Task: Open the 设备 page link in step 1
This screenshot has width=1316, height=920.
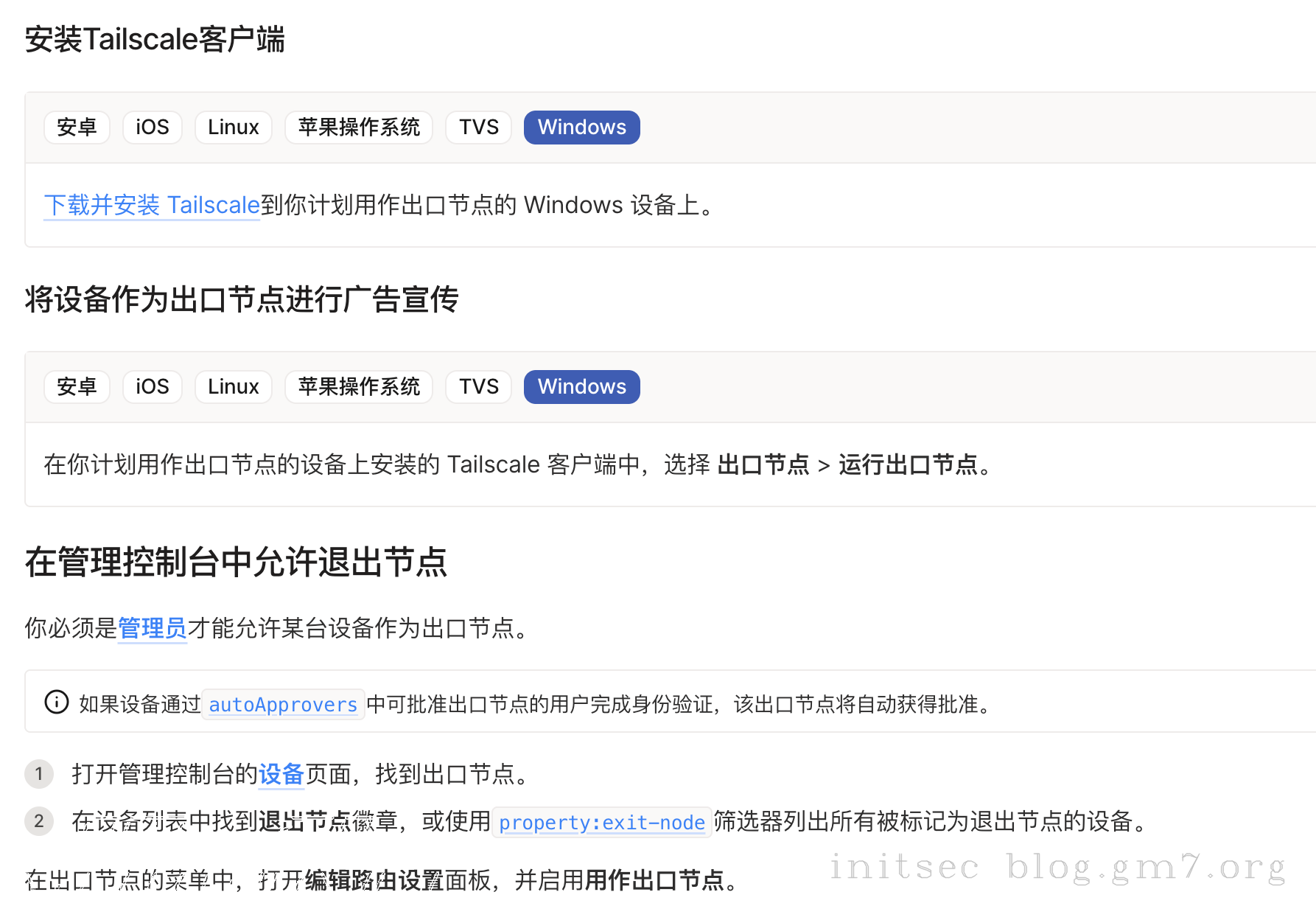Action: (281, 774)
